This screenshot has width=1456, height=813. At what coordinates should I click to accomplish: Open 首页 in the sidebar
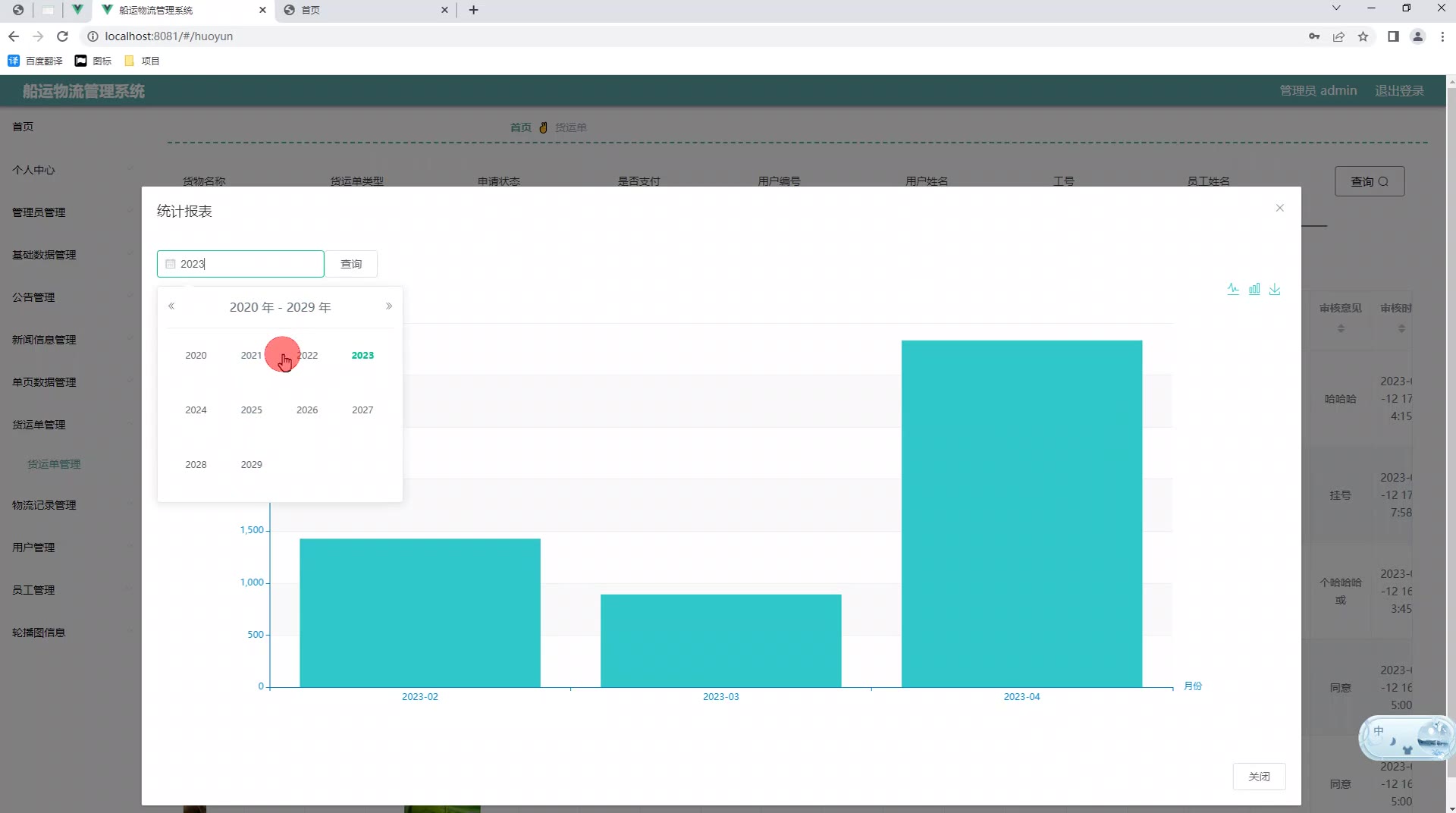tap(23, 127)
